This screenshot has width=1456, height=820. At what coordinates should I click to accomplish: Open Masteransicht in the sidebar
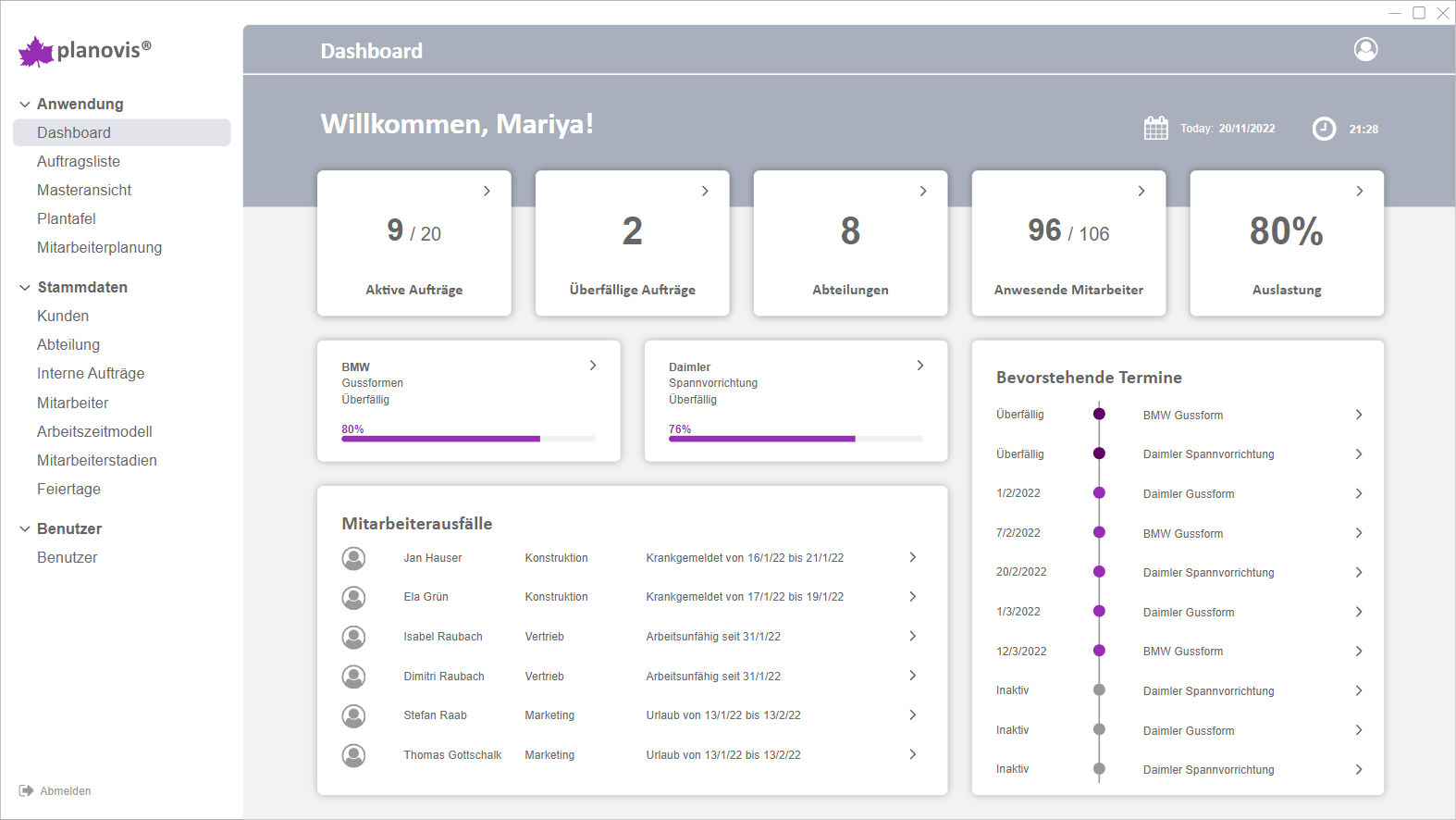(x=84, y=190)
